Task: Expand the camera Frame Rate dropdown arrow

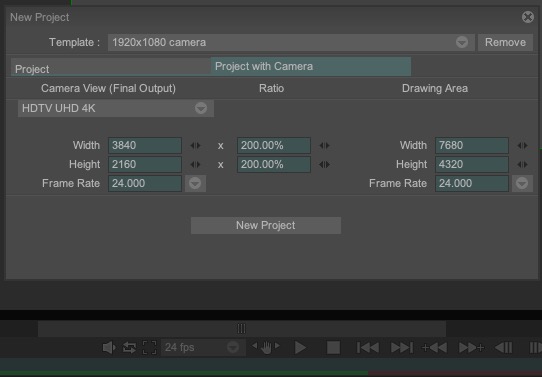Action: click(x=195, y=183)
